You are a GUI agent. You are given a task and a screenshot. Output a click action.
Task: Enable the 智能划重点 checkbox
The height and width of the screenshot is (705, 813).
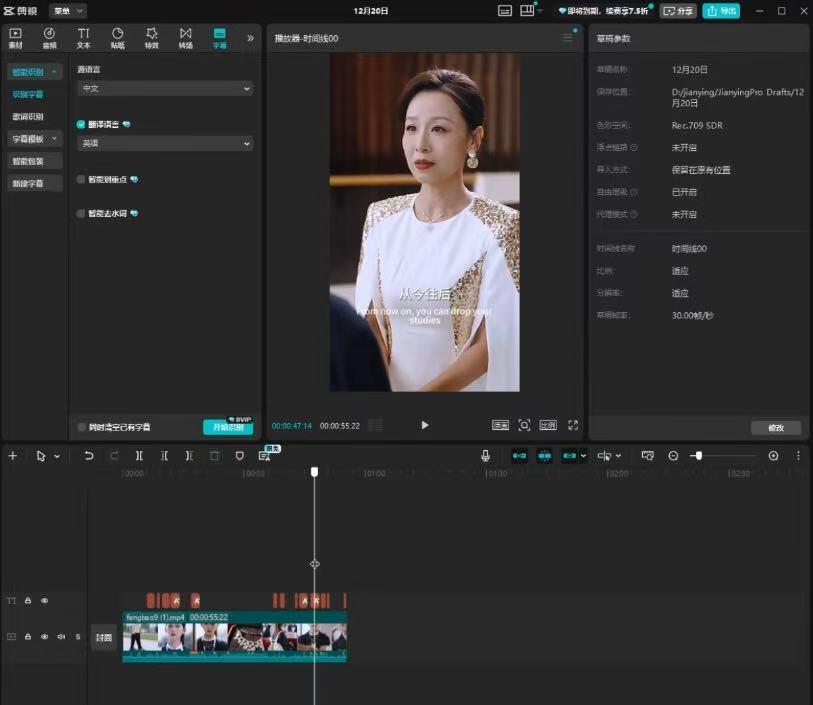click(x=81, y=179)
